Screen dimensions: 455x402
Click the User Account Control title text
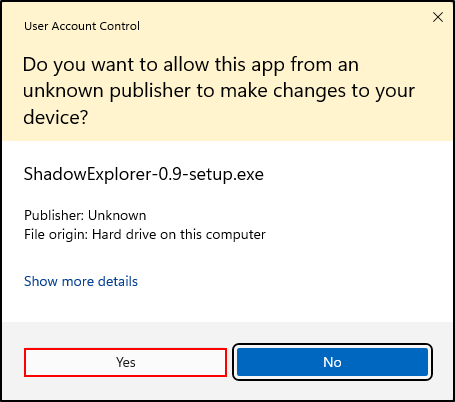click(x=82, y=26)
